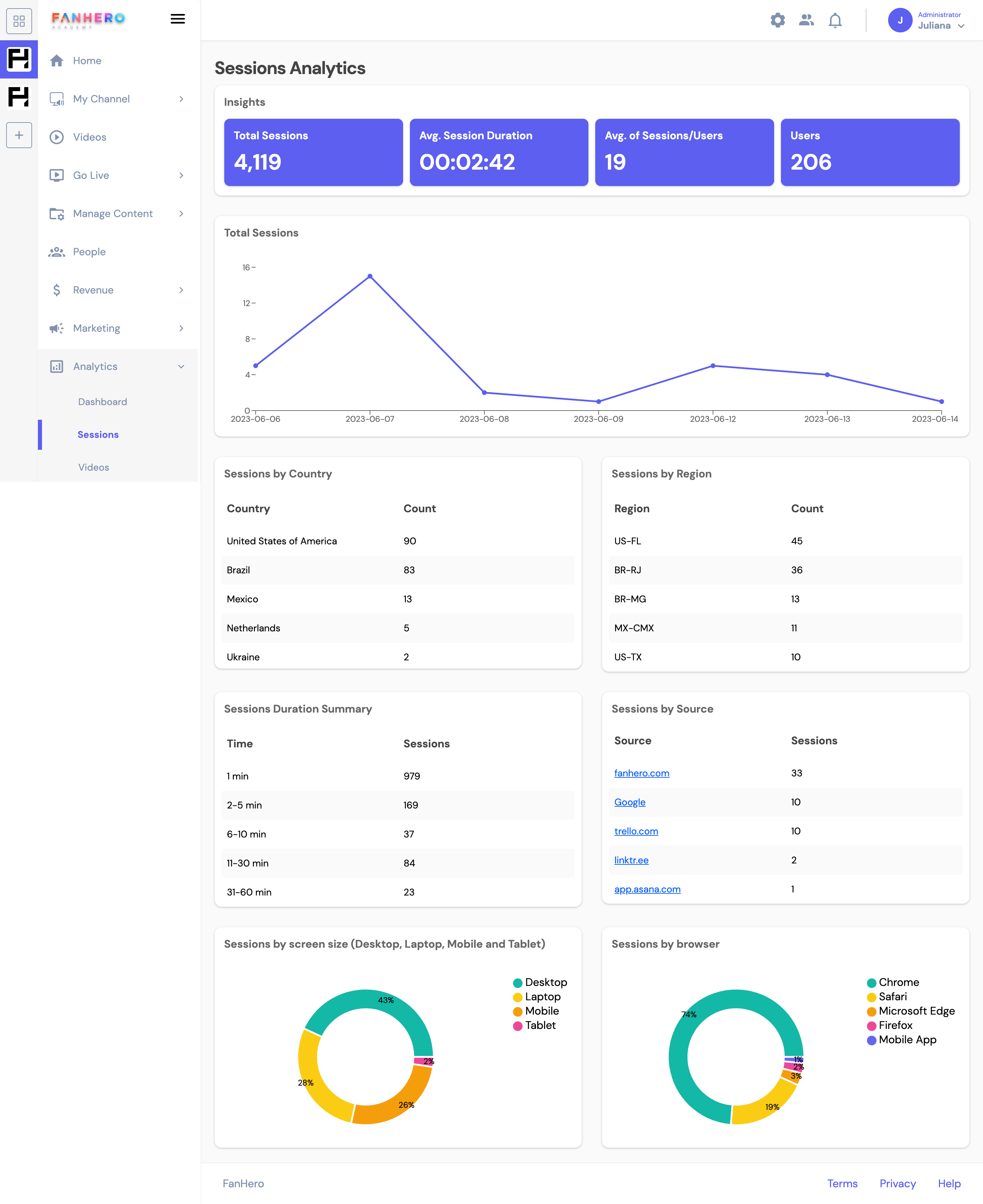Go to Analytics Dashboard submenu item

point(102,402)
